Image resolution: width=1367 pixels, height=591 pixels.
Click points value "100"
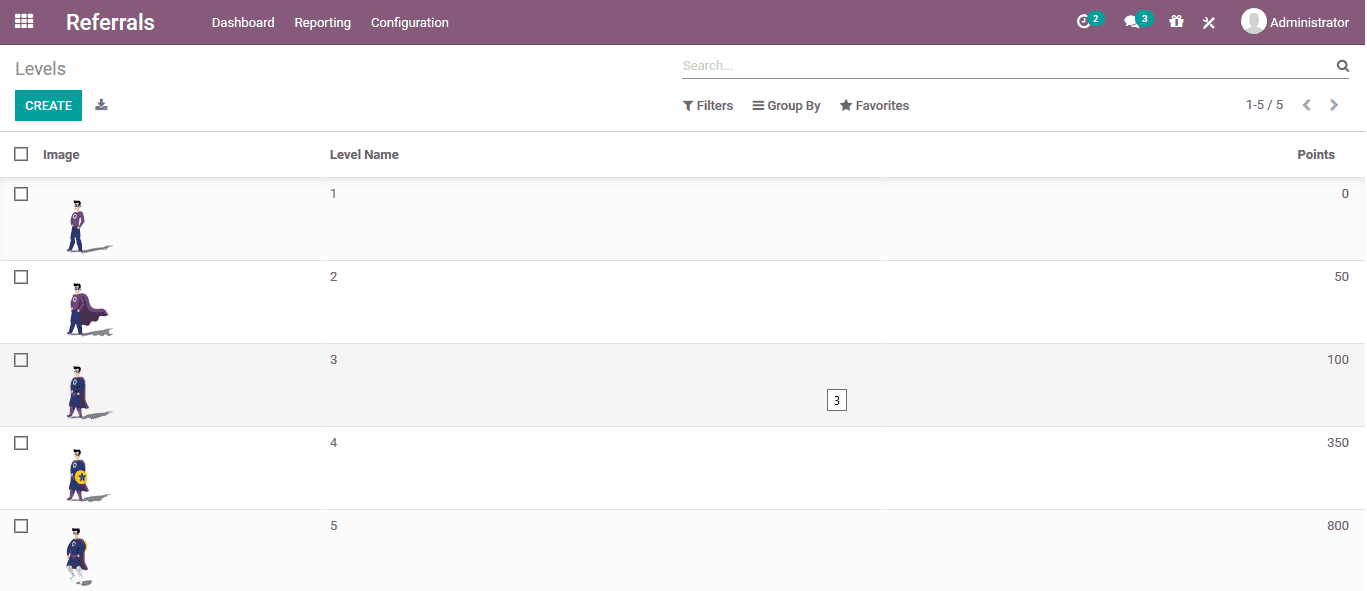coord(1338,360)
